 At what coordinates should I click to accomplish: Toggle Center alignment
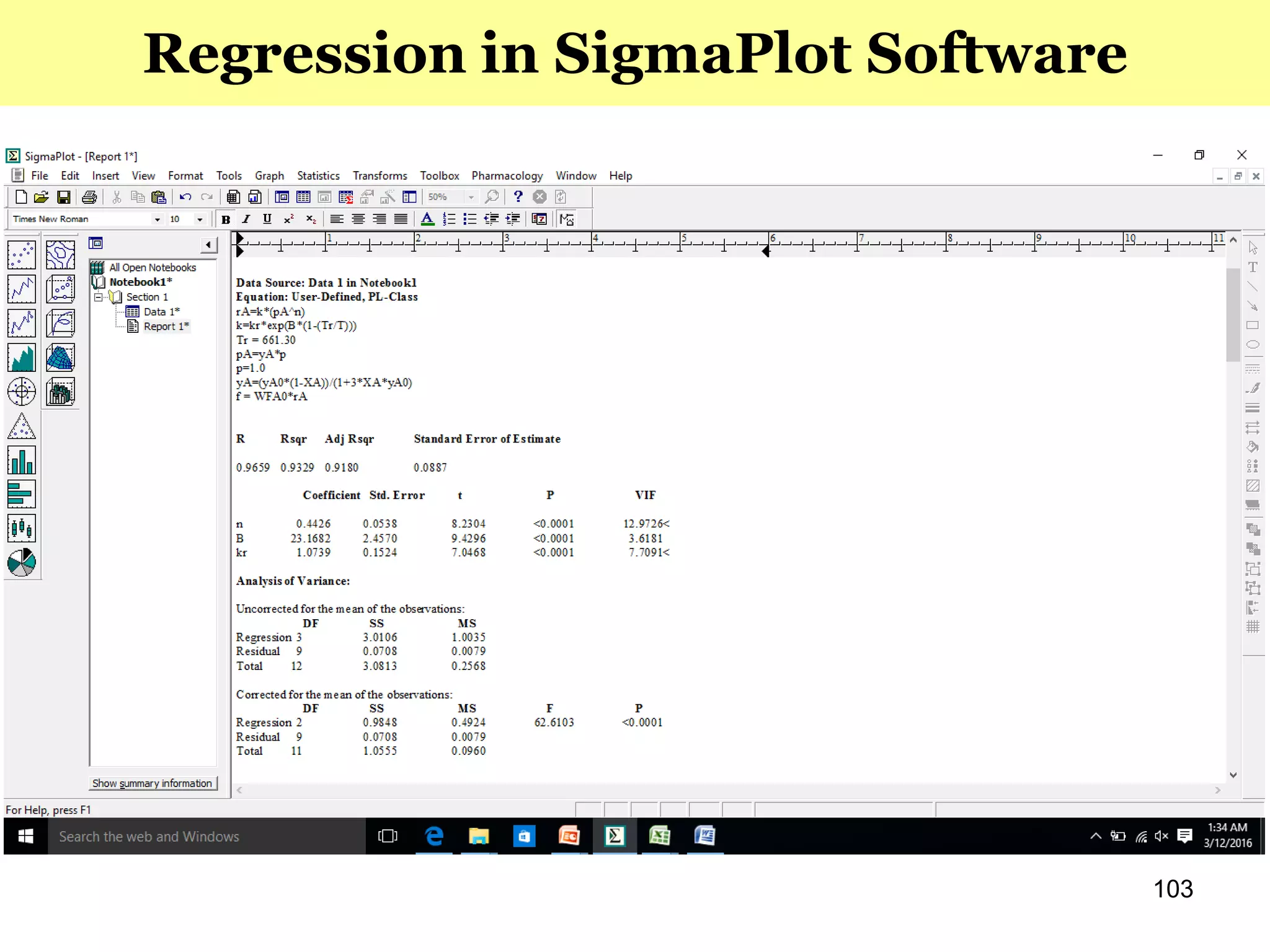pyautogui.click(x=358, y=219)
